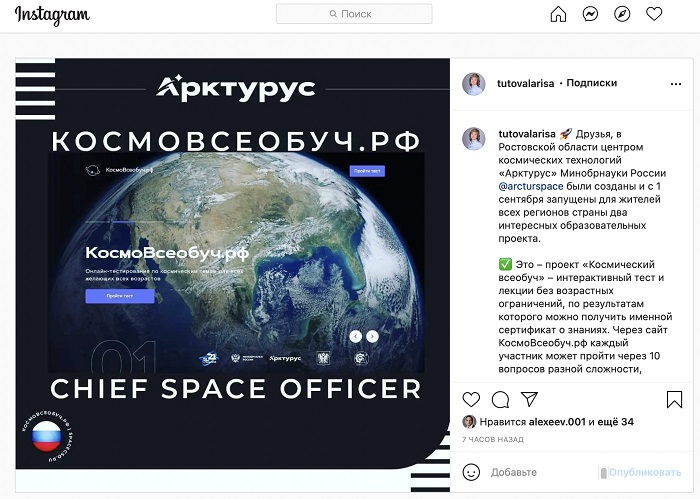Click the Instagram logo
This screenshot has width=700, height=499.
point(52,15)
